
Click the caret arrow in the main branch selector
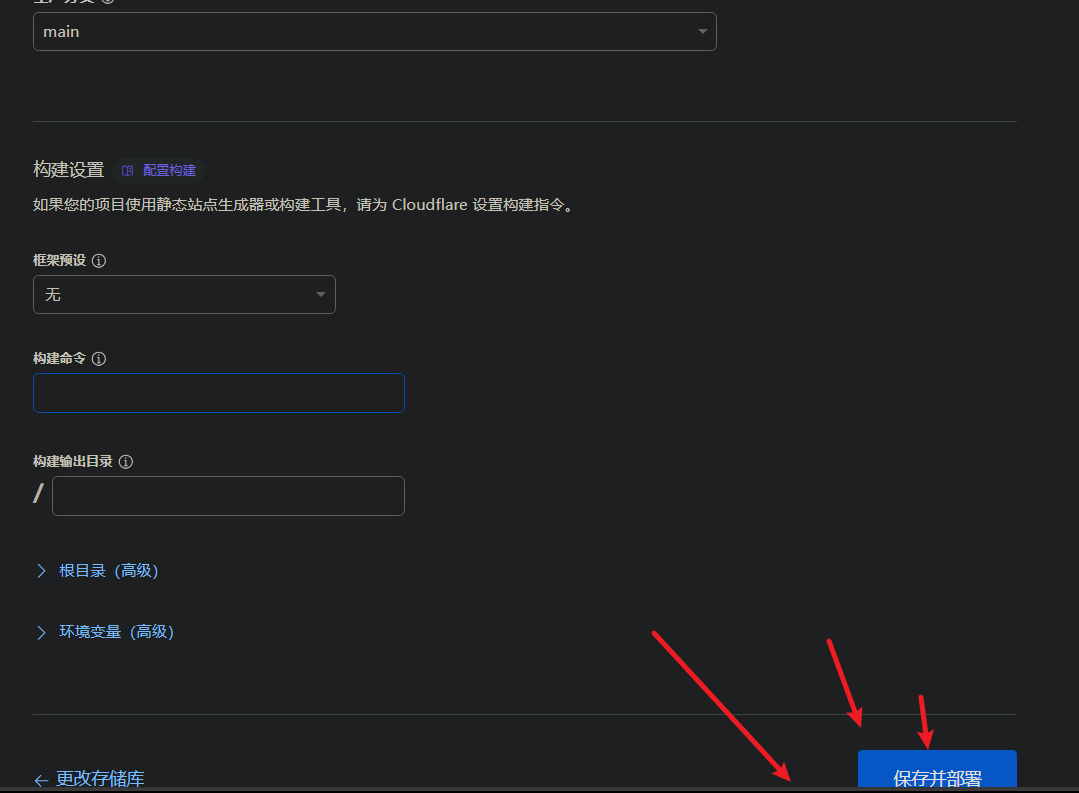tap(702, 32)
